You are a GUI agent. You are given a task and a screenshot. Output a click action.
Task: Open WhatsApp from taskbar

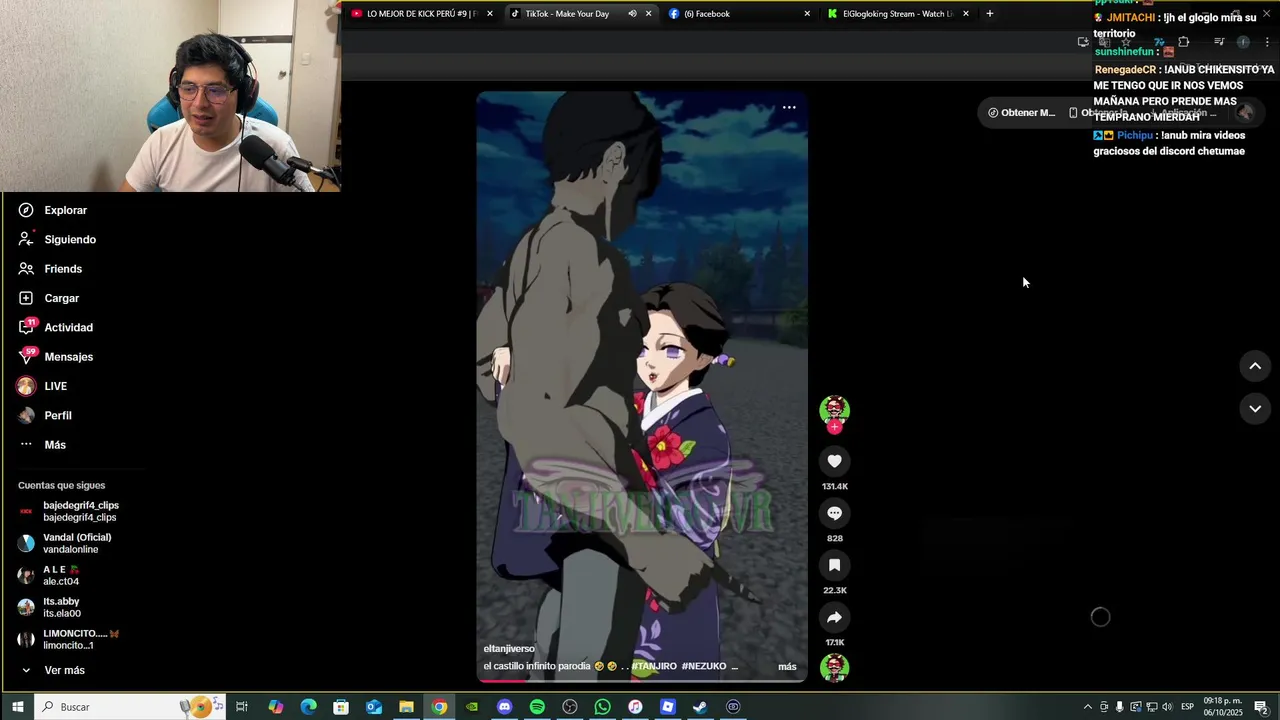pos(602,707)
